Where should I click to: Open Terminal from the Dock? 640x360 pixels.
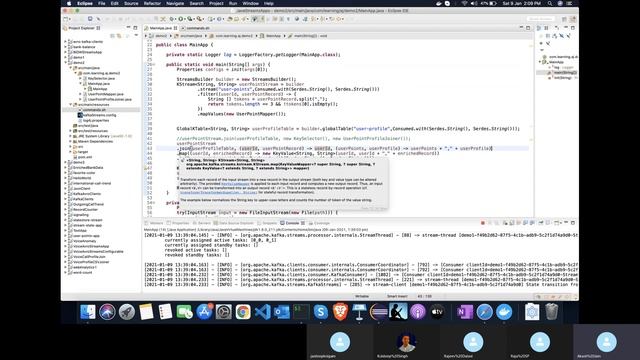pyautogui.click(x=301, y=312)
